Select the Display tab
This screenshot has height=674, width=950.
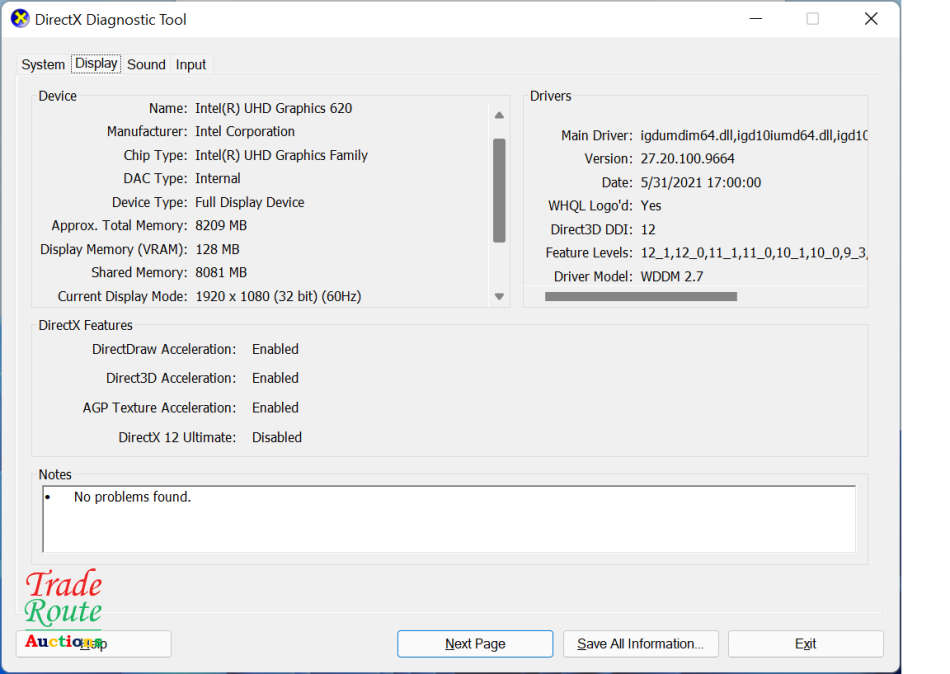96,63
